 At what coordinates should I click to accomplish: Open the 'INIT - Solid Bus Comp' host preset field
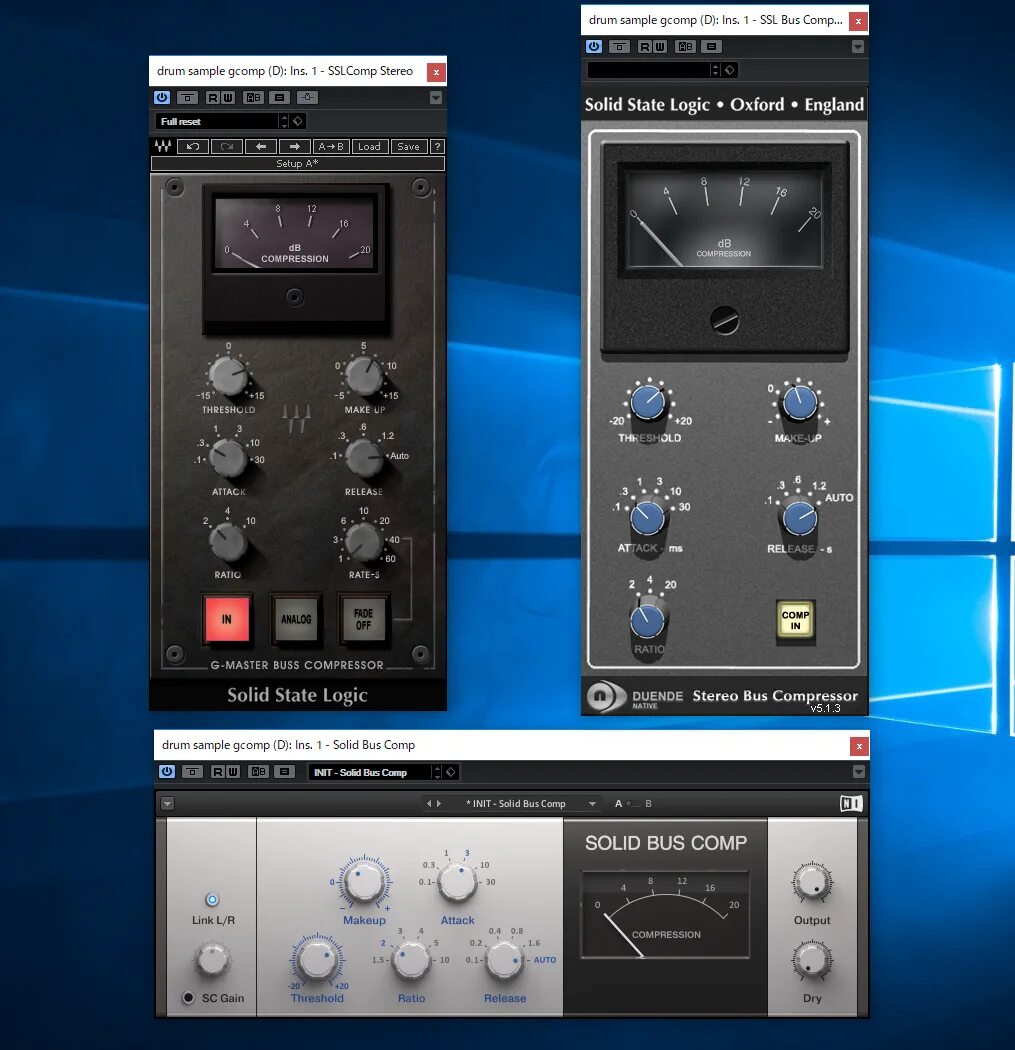tap(370, 773)
